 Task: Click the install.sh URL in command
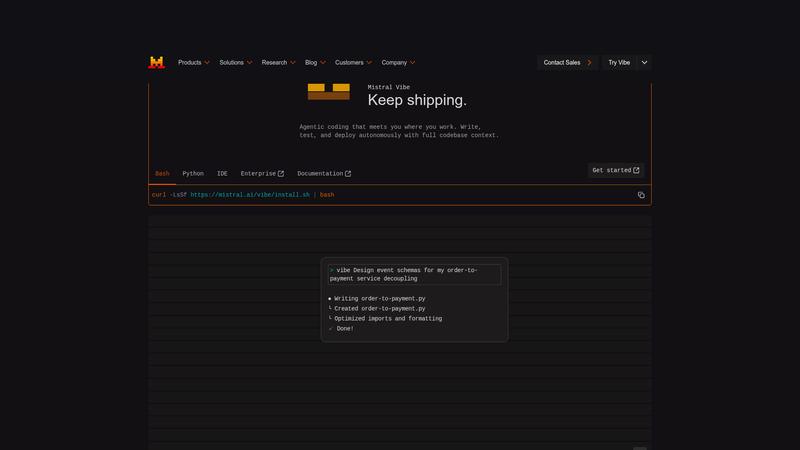tap(250, 195)
